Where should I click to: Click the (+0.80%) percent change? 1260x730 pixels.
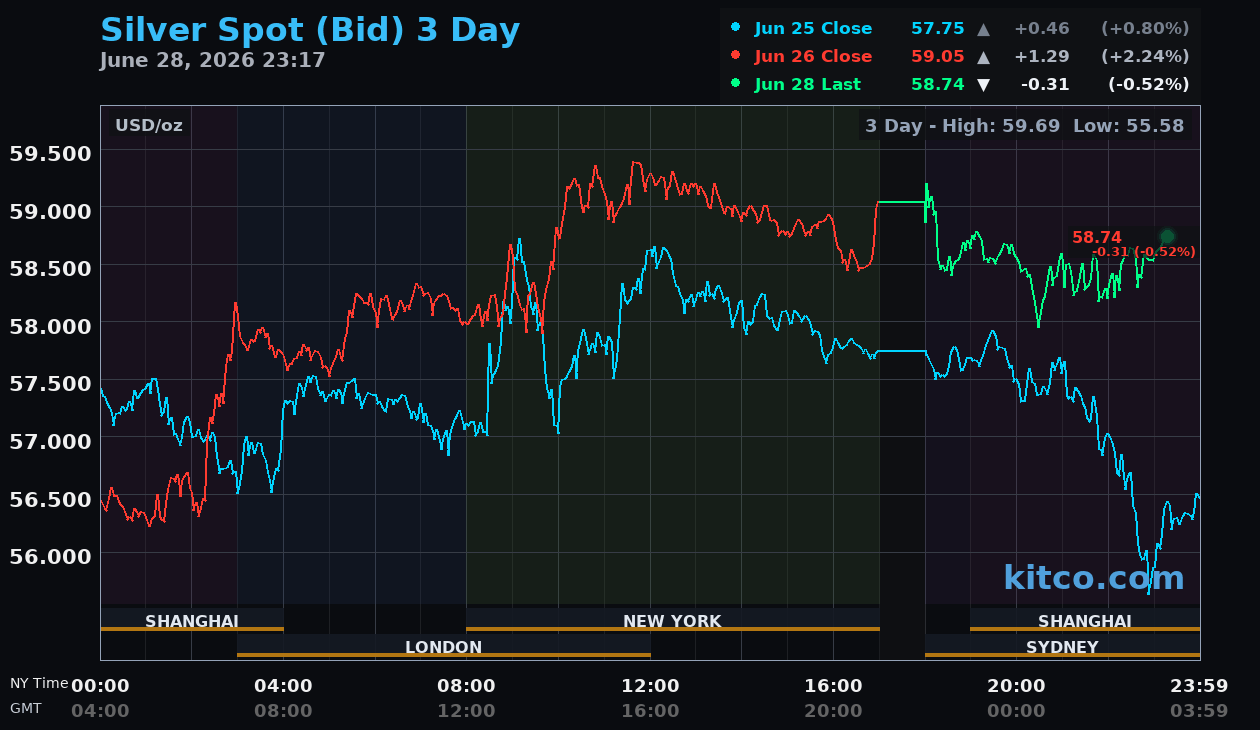(1145, 29)
